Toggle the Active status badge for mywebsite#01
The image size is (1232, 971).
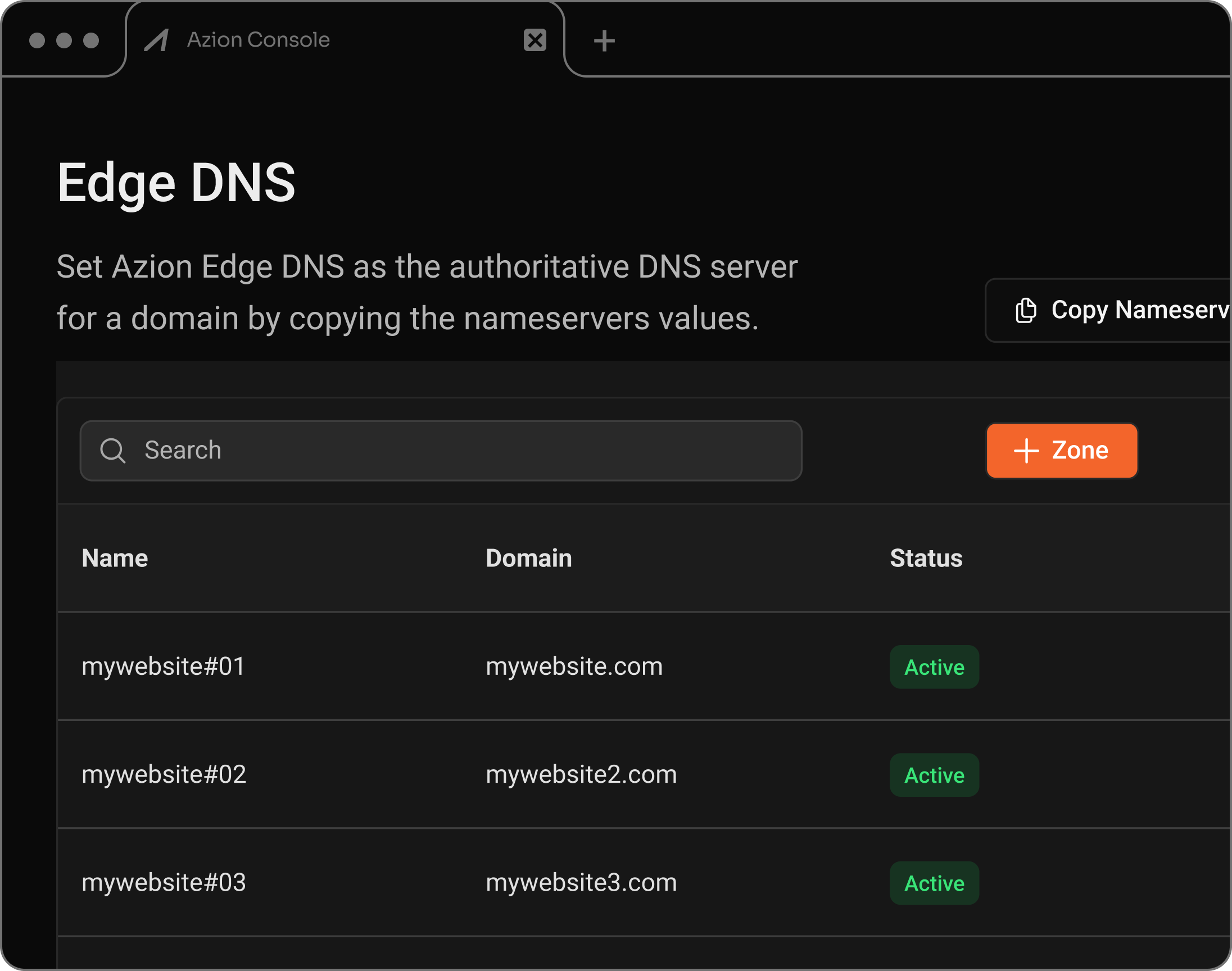934,667
